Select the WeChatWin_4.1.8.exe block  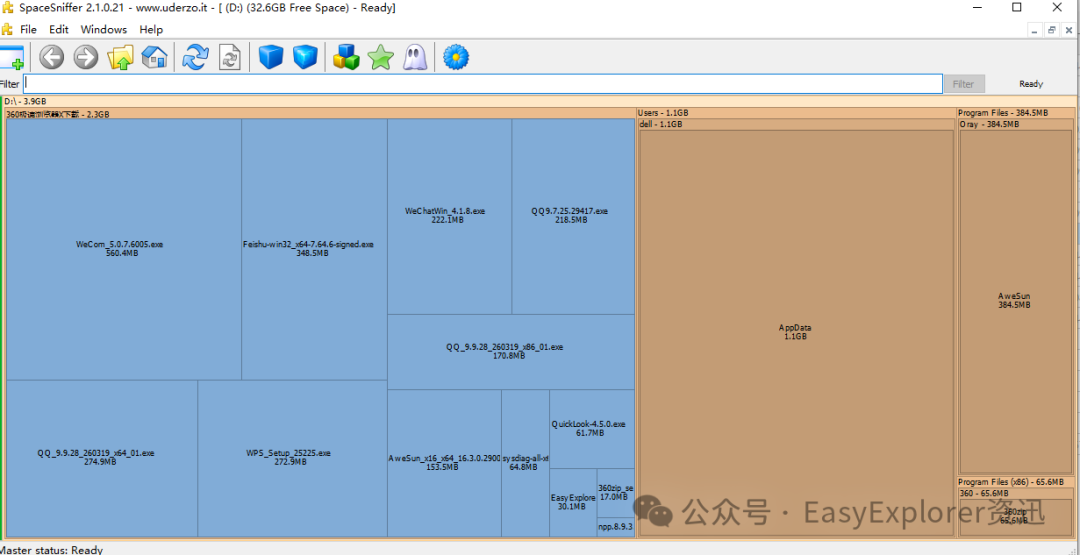coord(449,216)
